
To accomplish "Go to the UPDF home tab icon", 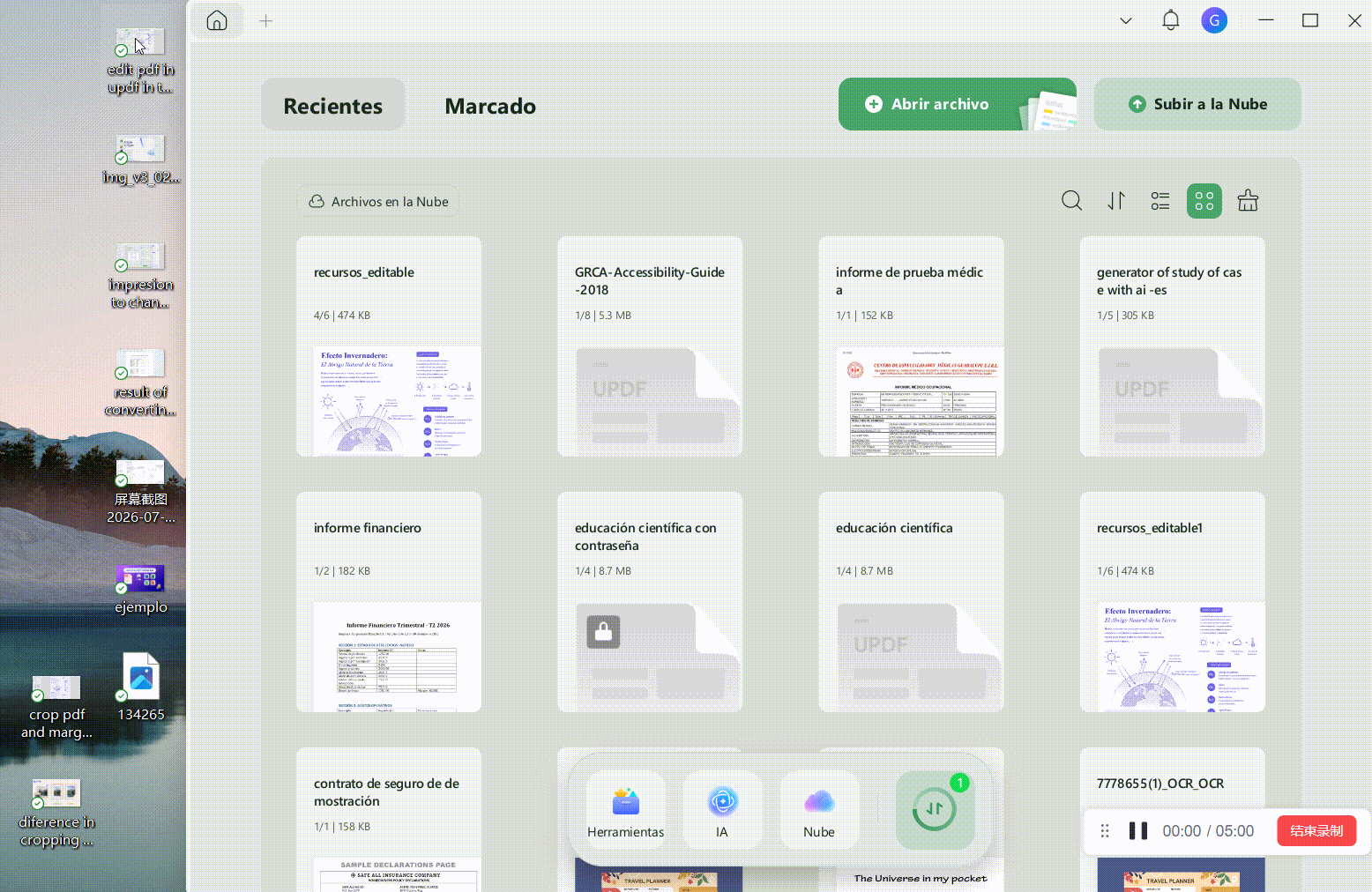I will tap(217, 21).
